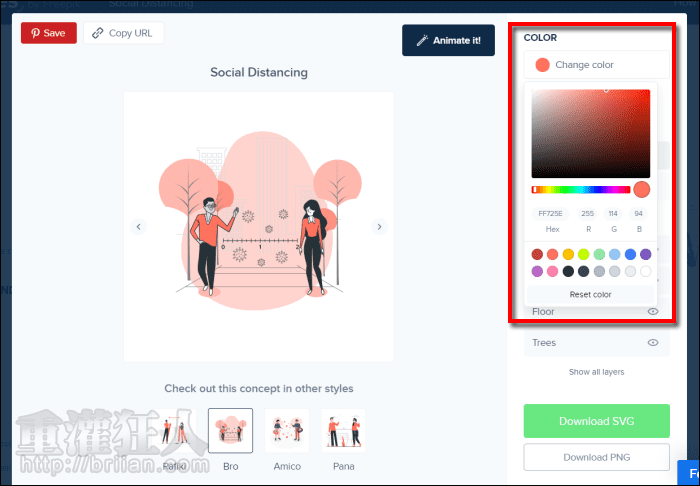Viewport: 700px width, 486px height.
Task: Hide the Trees layer using eye icon
Action: (x=652, y=343)
